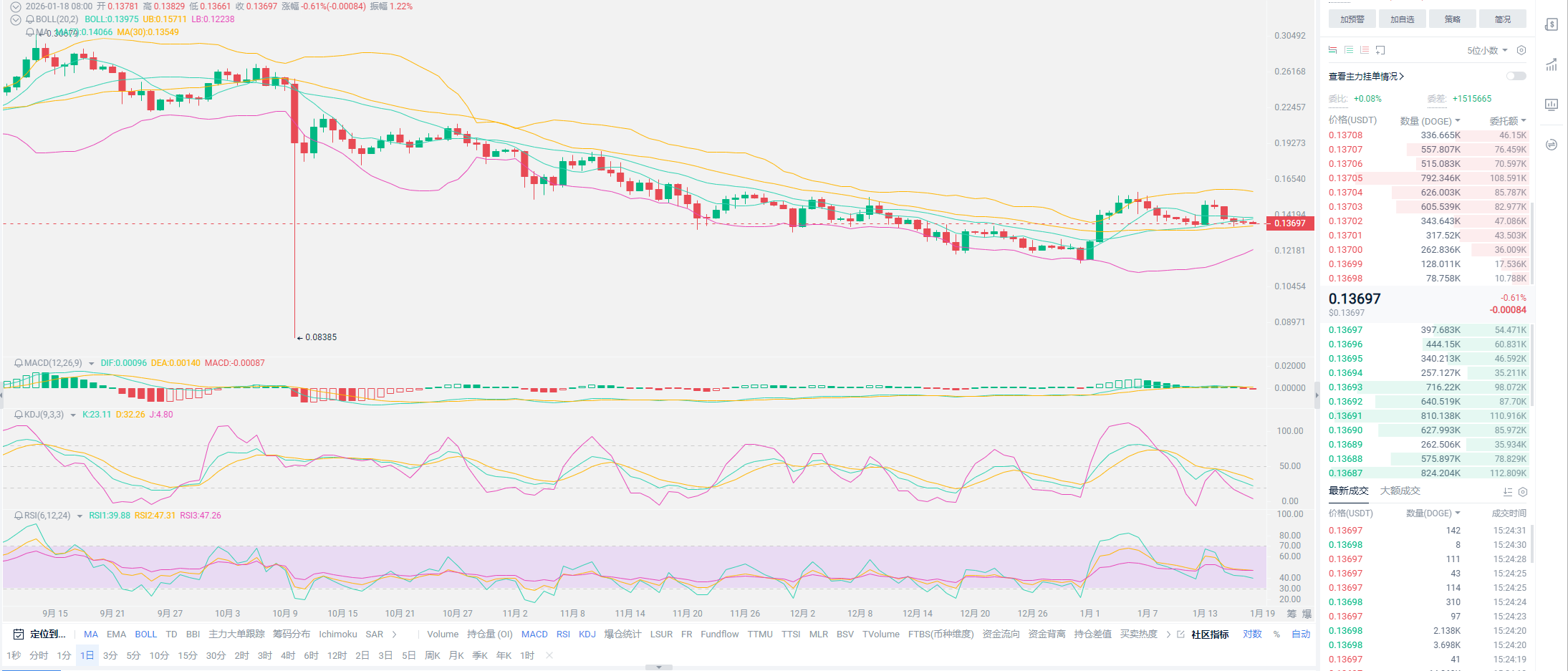This screenshot has height=671, width=1568.
Task: Open the rising bar chart sidebar icon
Action: (x=1551, y=64)
